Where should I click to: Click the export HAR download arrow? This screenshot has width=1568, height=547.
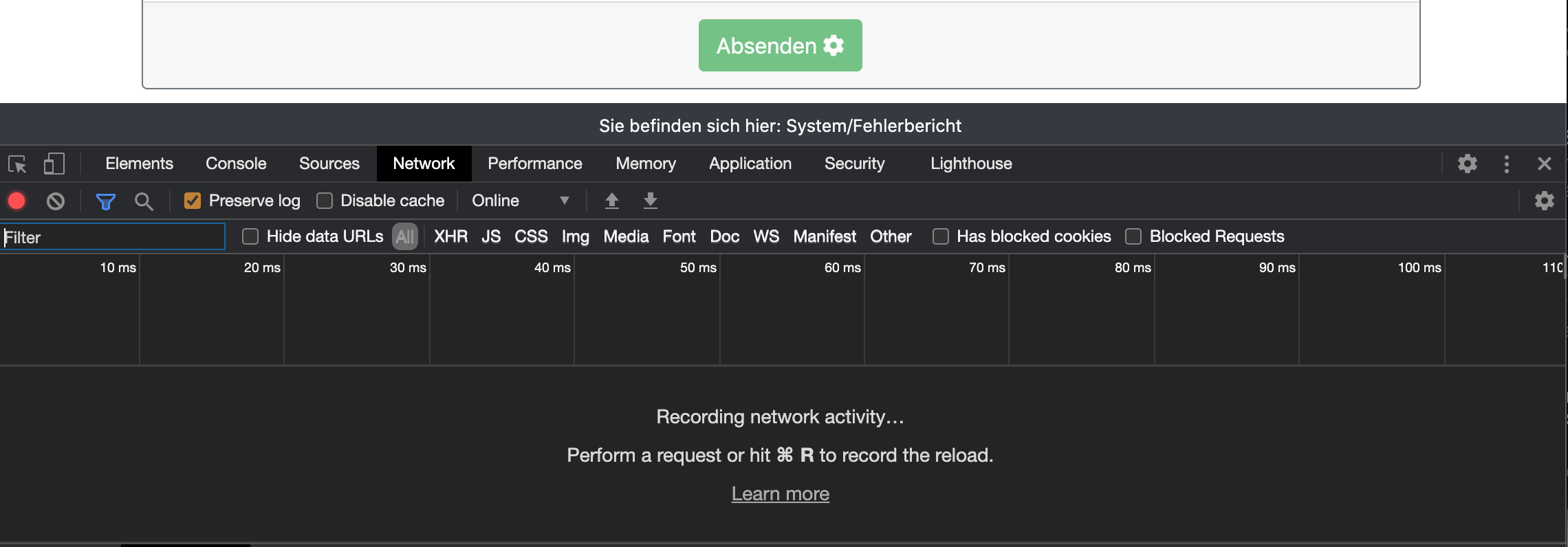coord(650,201)
